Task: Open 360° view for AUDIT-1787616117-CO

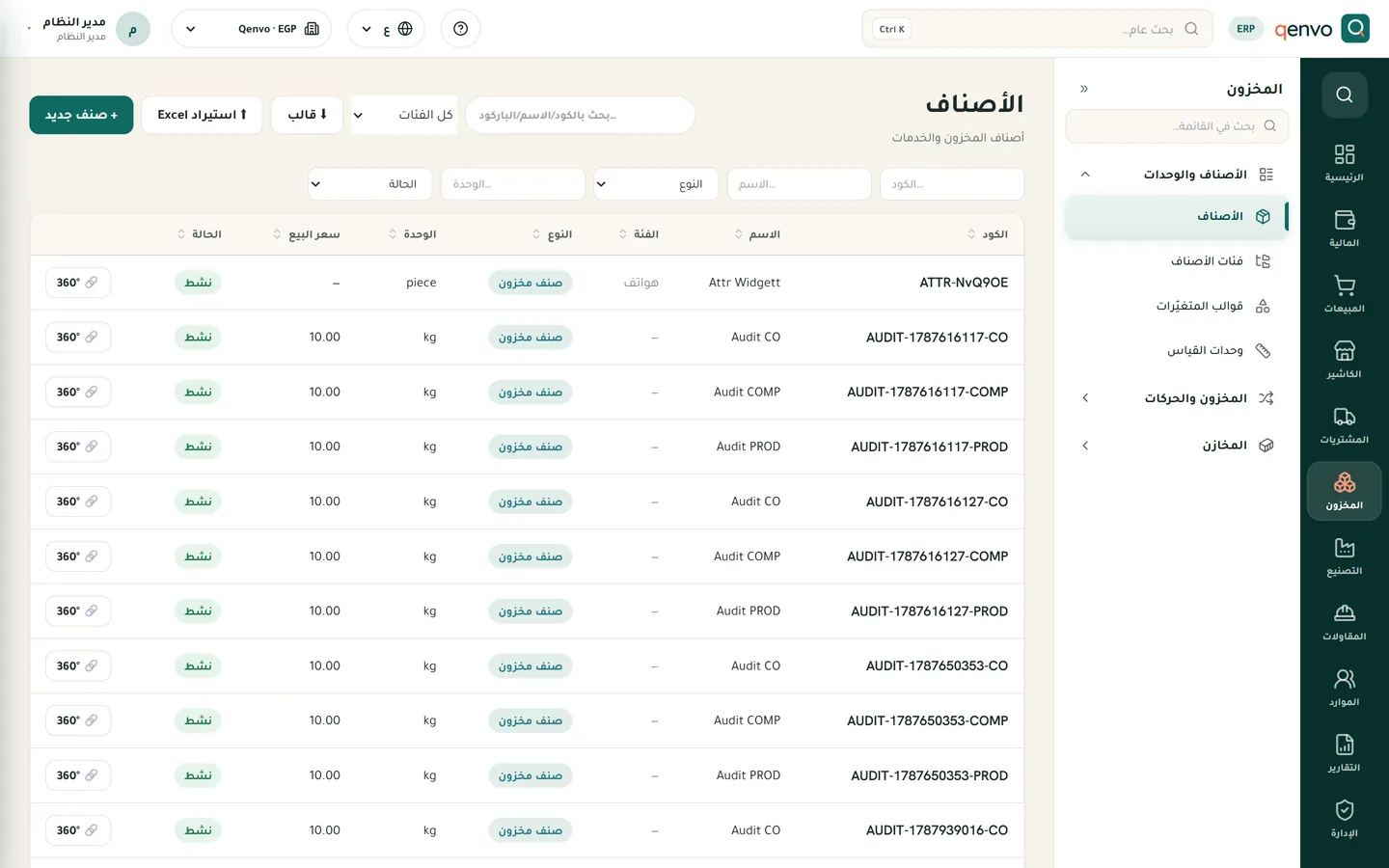Action: (x=77, y=338)
